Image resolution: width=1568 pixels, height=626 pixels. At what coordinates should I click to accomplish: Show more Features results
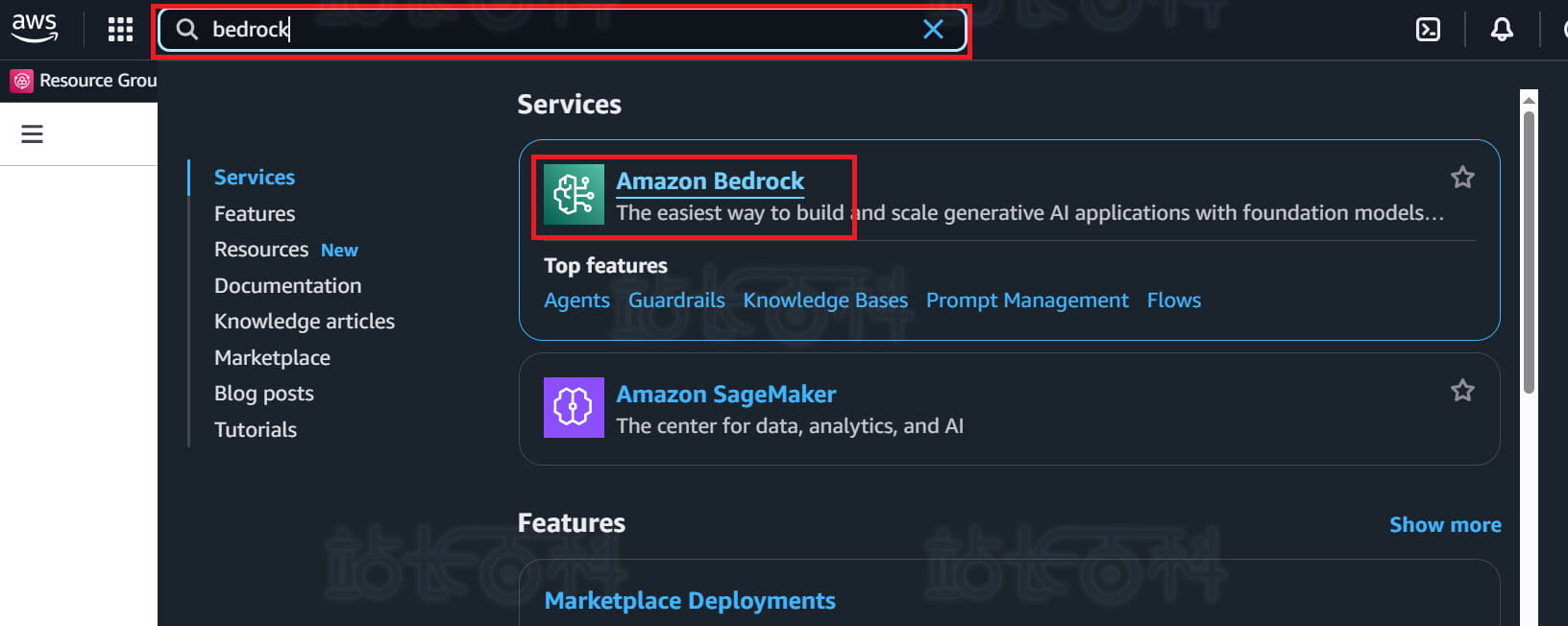tap(1444, 524)
